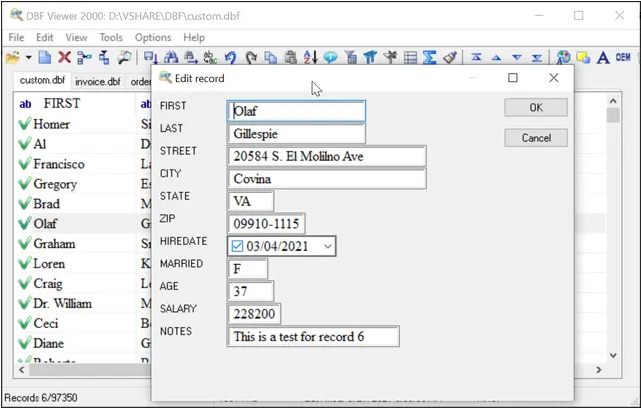641x408 pixels.
Task: Click the table grid view icon
Action: click(410, 57)
